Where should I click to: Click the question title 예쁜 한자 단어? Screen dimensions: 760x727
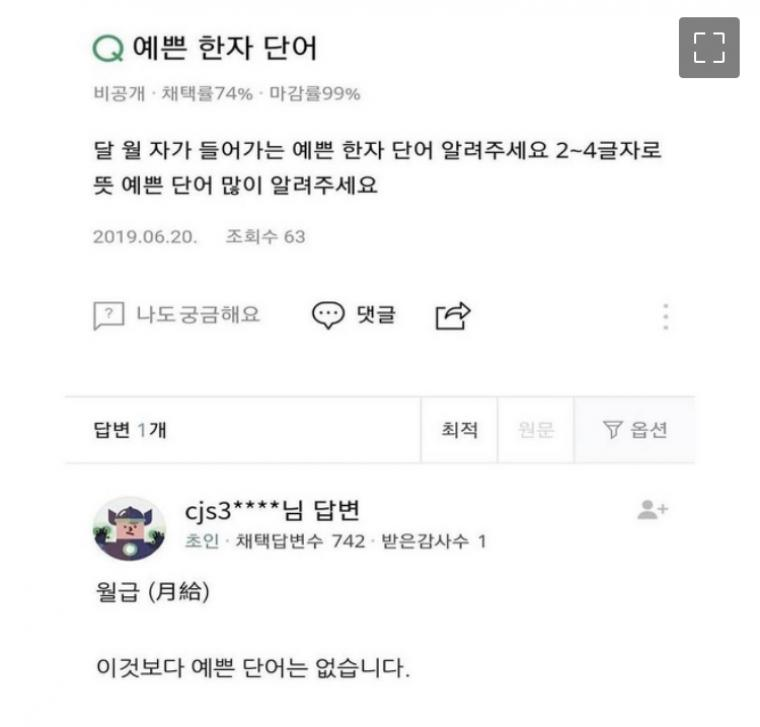click(x=225, y=48)
